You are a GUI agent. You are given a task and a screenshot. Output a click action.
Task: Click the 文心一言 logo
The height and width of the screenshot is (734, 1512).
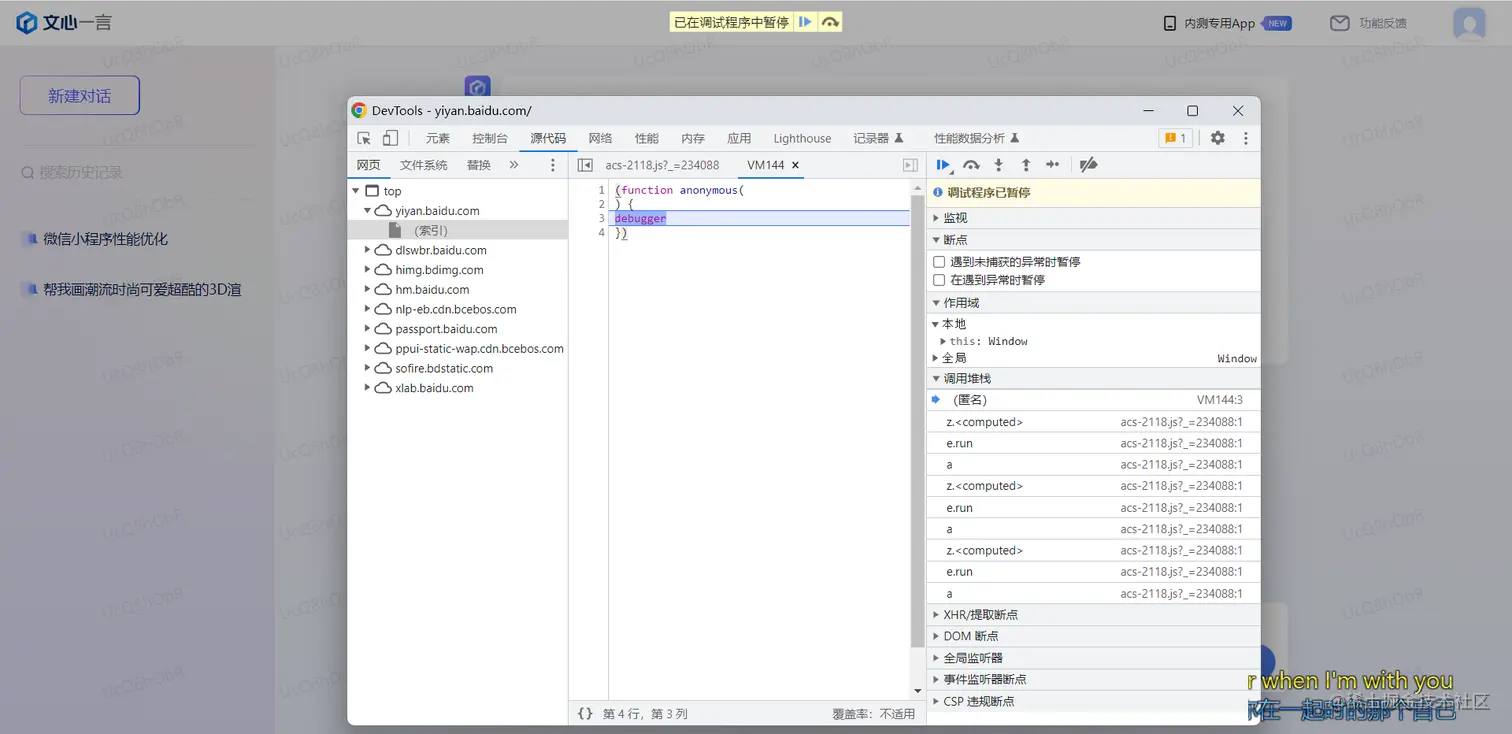point(64,22)
